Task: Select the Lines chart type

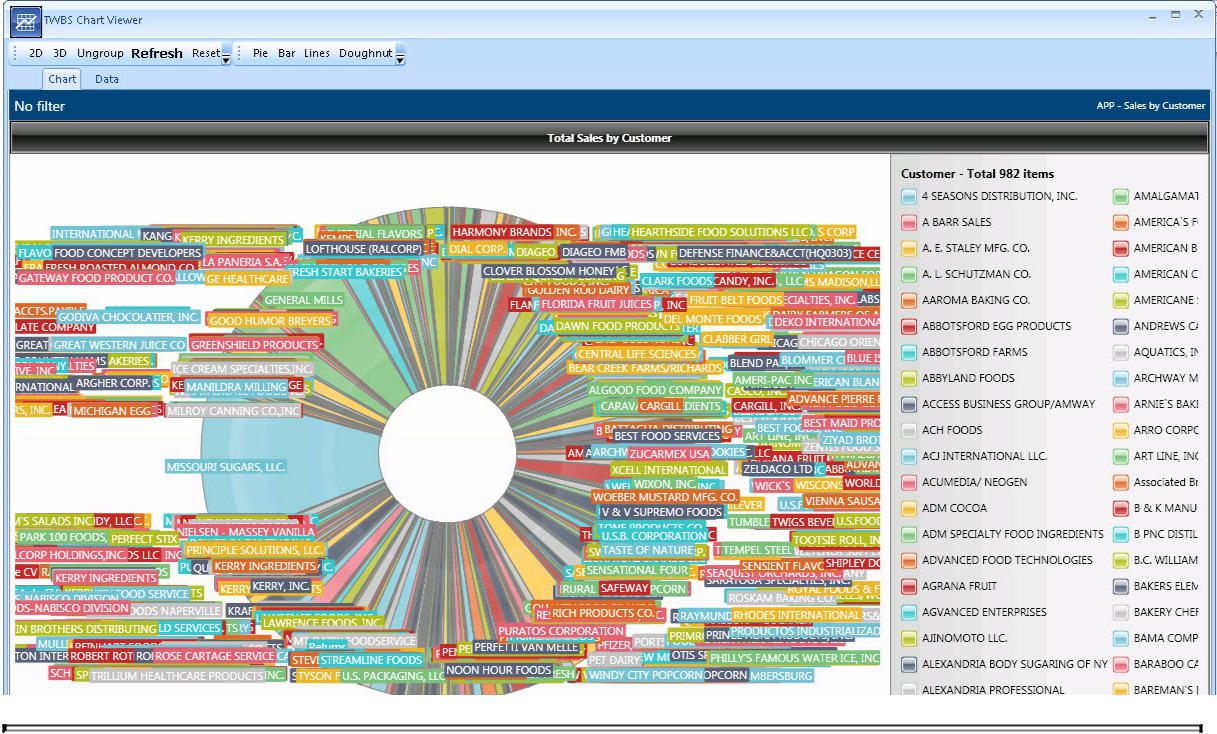Action: (317, 53)
